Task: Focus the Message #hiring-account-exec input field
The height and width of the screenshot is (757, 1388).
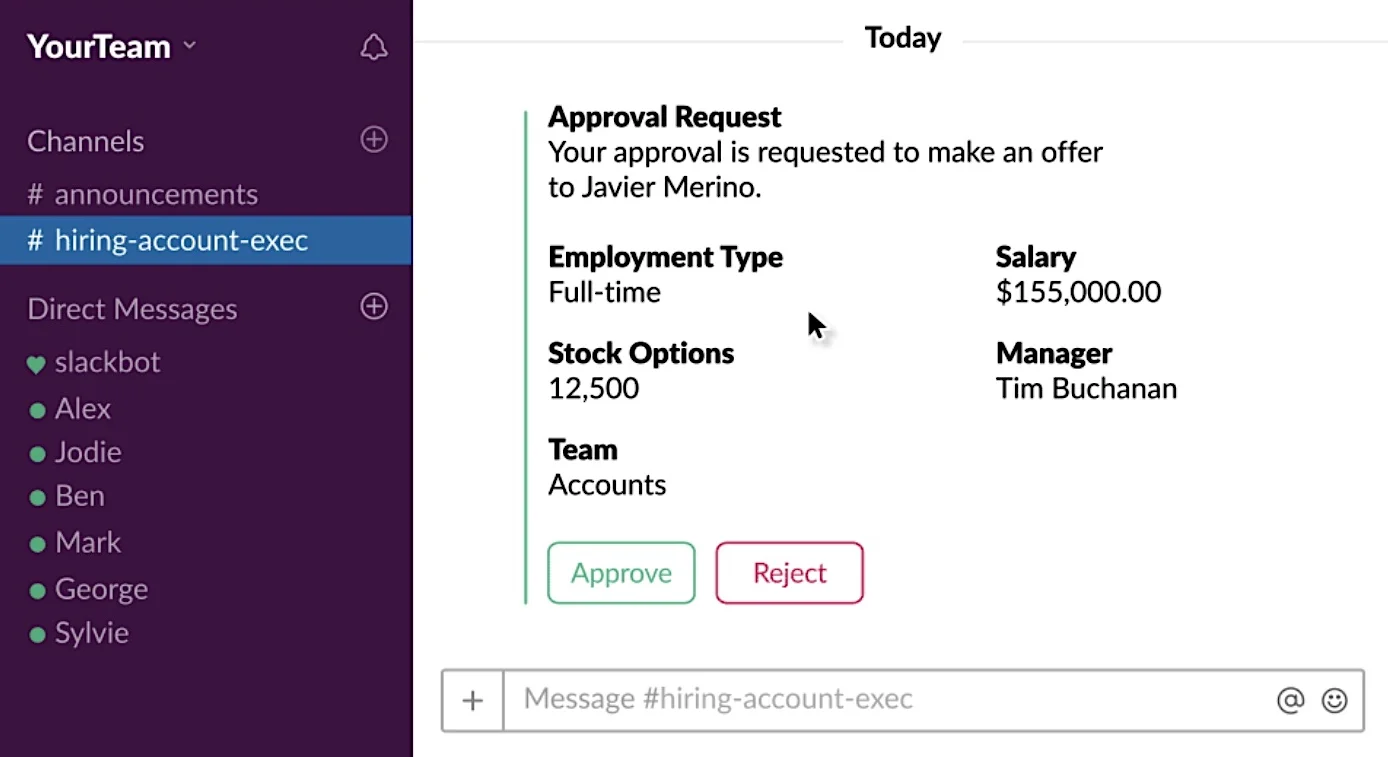Action: pyautogui.click(x=885, y=700)
